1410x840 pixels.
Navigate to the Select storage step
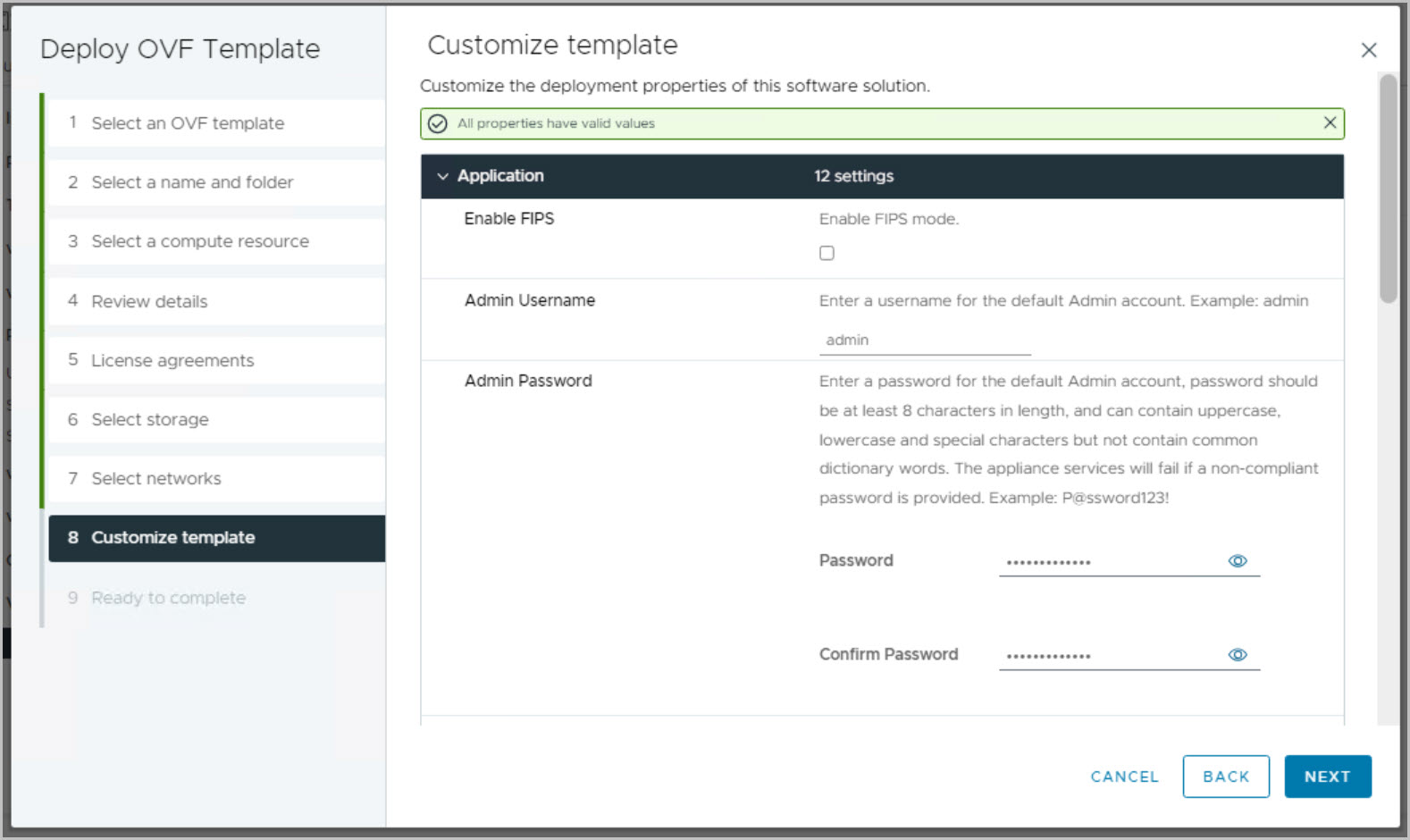click(150, 420)
